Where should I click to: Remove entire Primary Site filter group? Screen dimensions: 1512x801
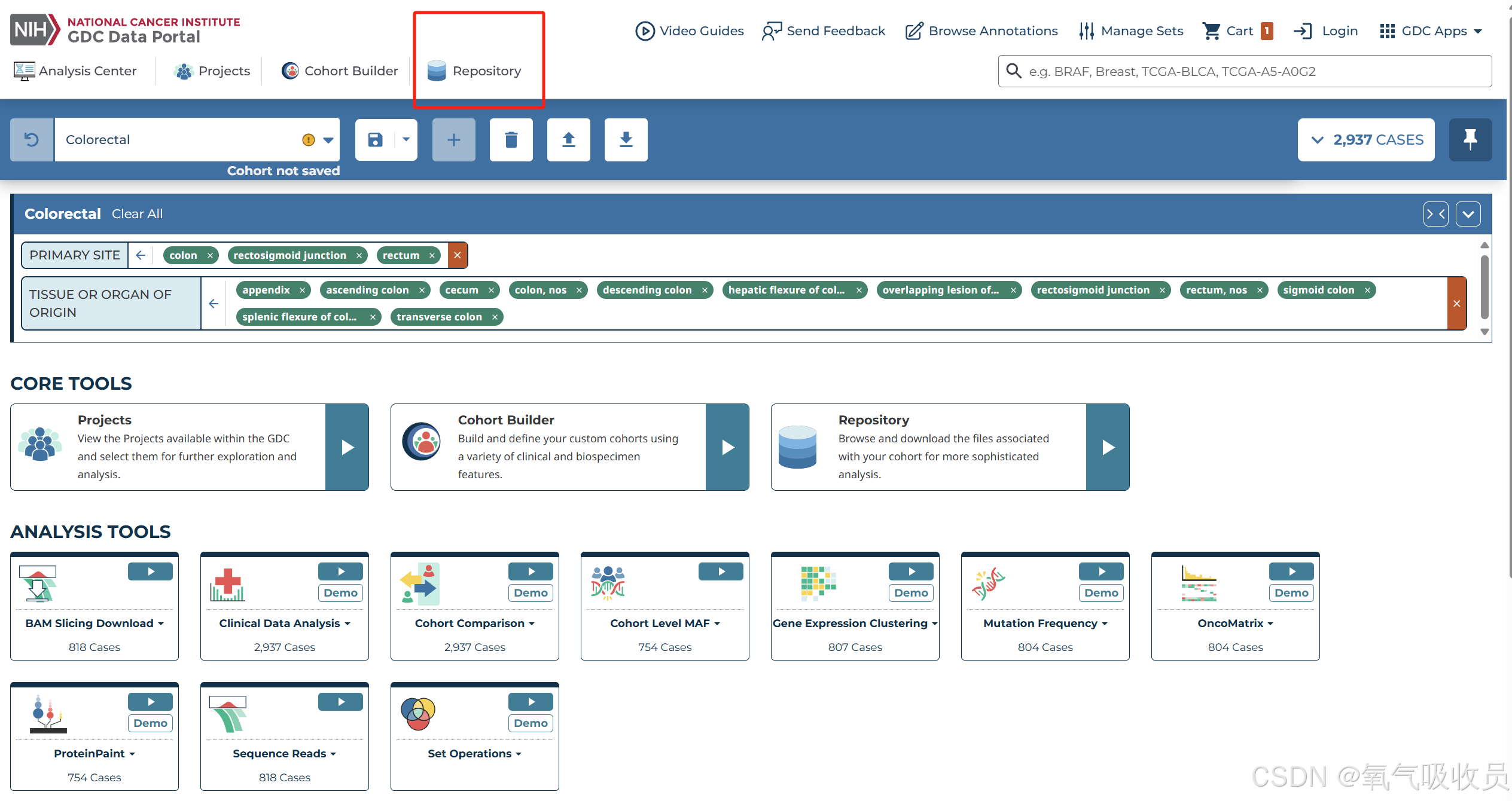[x=458, y=255]
